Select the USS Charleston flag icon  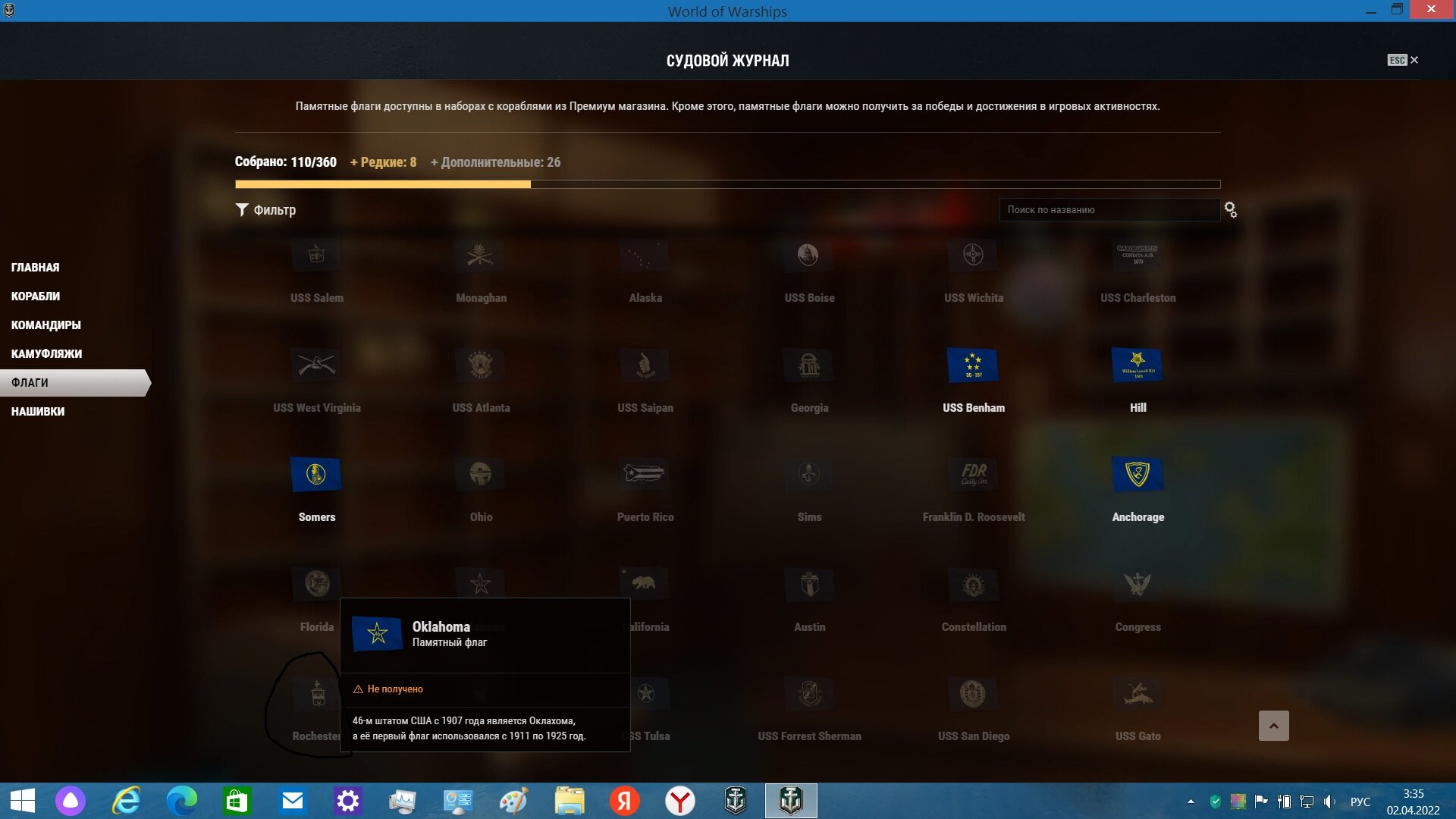coord(1137,255)
